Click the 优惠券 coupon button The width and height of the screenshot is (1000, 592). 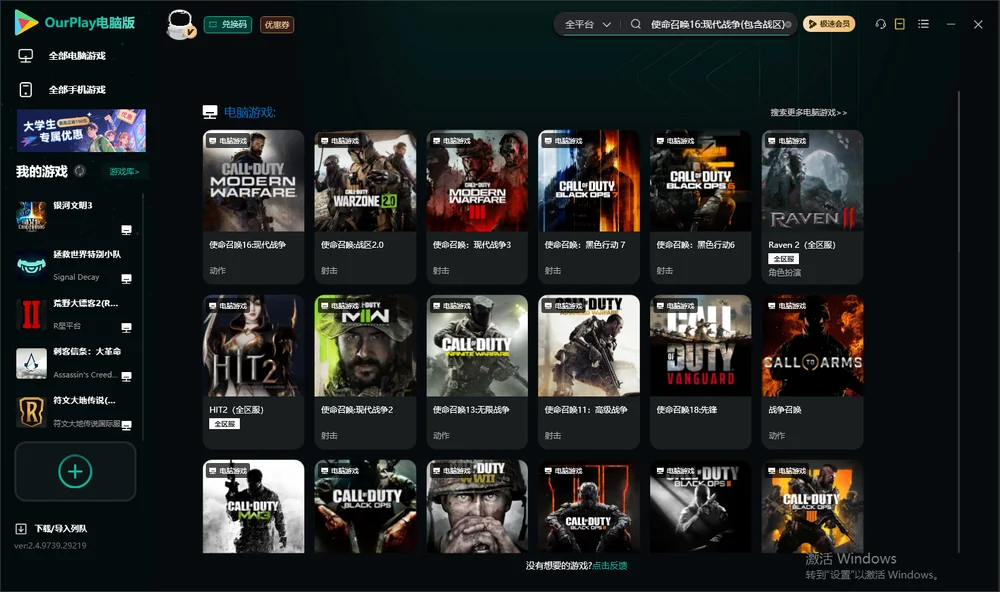click(x=277, y=25)
